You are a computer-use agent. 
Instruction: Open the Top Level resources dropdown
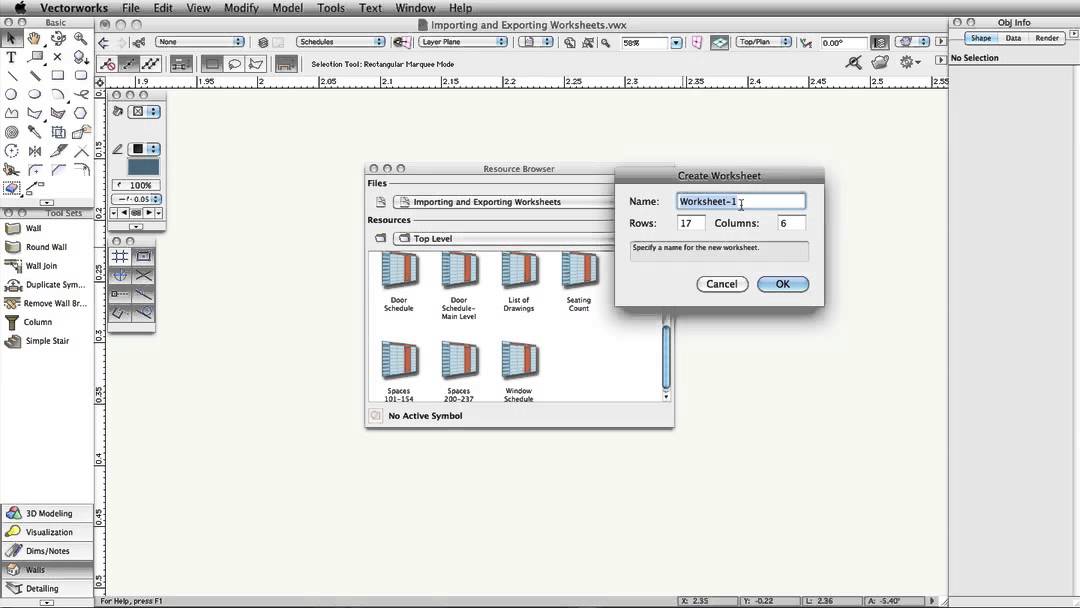[x=503, y=238]
